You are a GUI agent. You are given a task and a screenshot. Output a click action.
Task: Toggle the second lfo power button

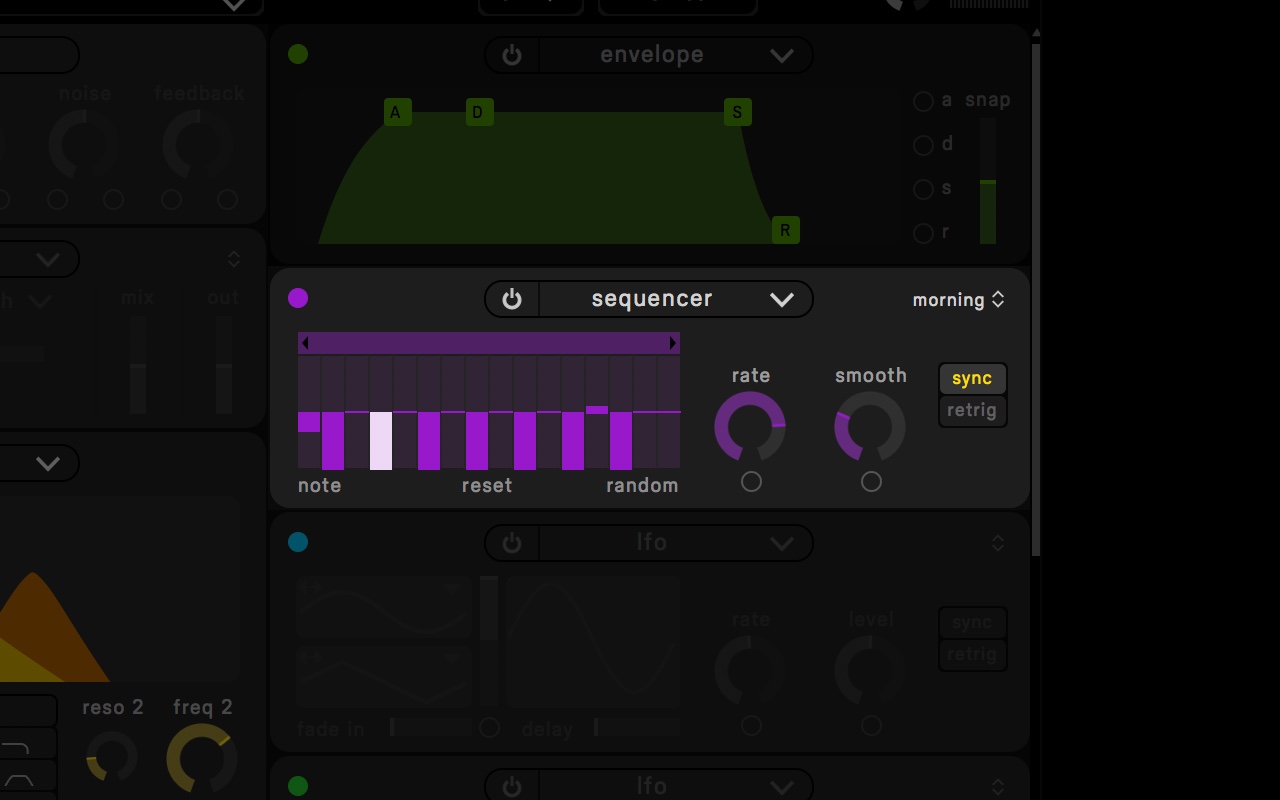click(x=512, y=786)
